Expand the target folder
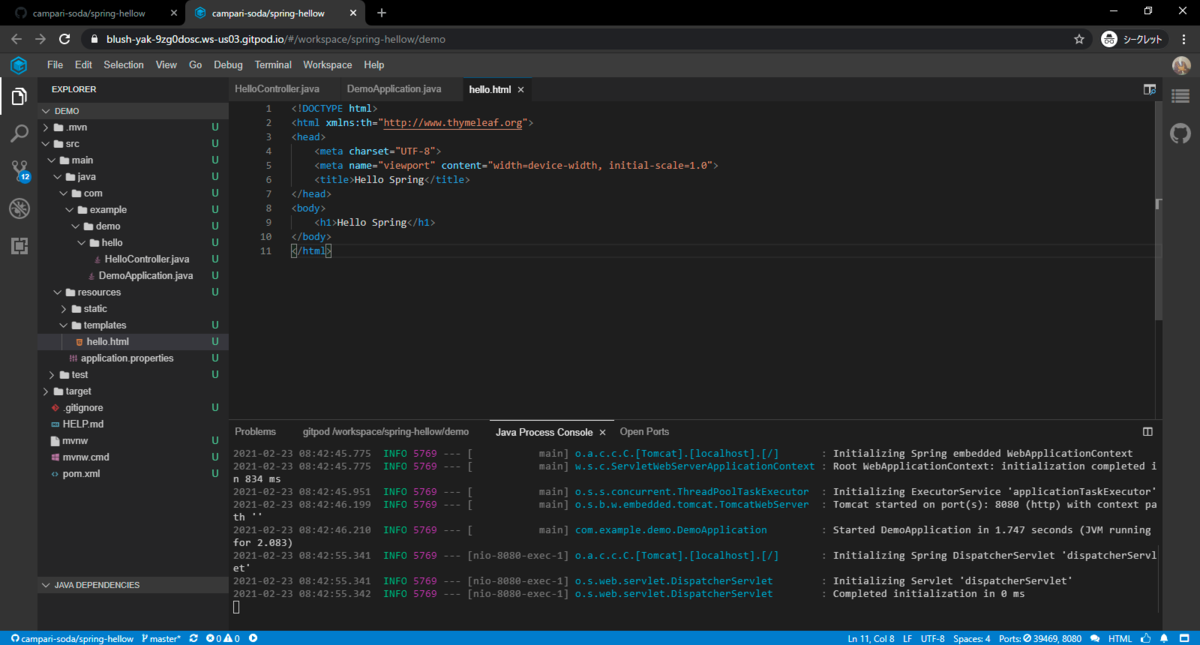Viewport: 1200px width, 645px height. pos(46,391)
